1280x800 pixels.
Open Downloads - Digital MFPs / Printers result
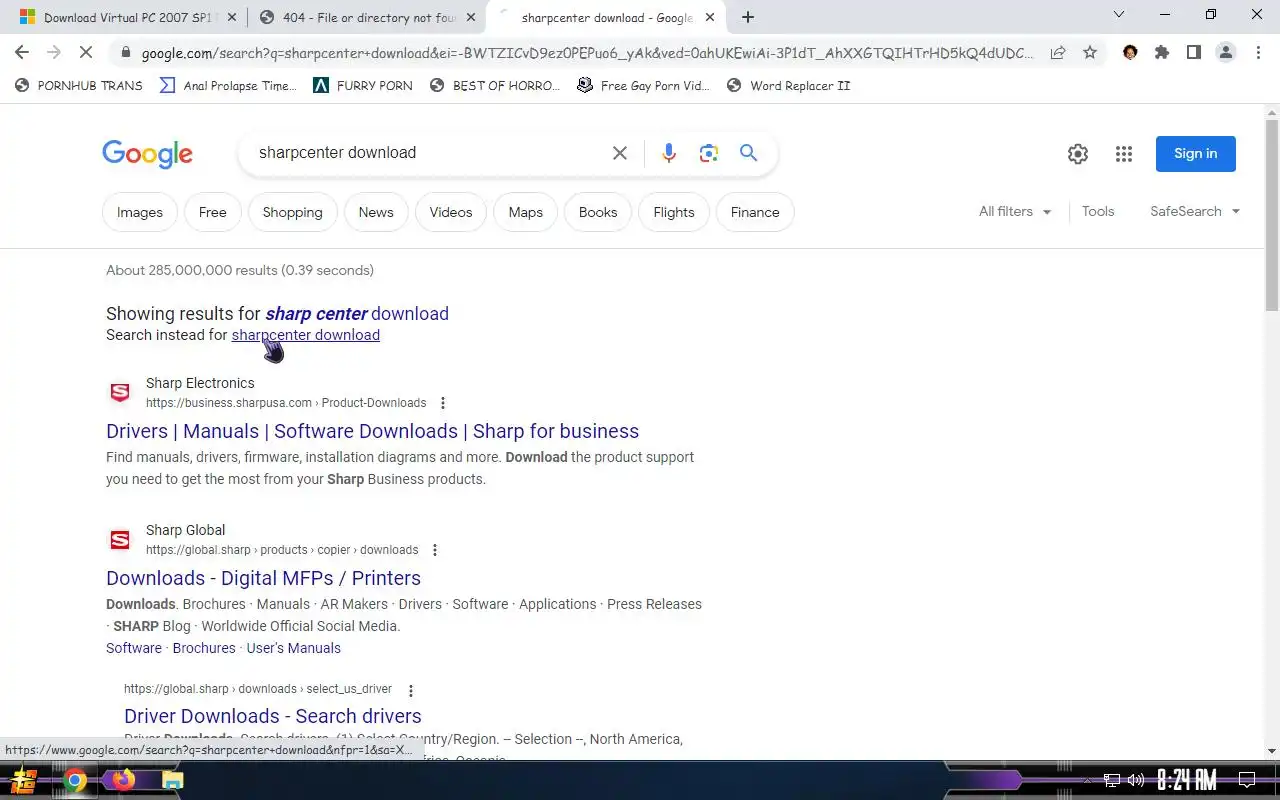[263, 578]
